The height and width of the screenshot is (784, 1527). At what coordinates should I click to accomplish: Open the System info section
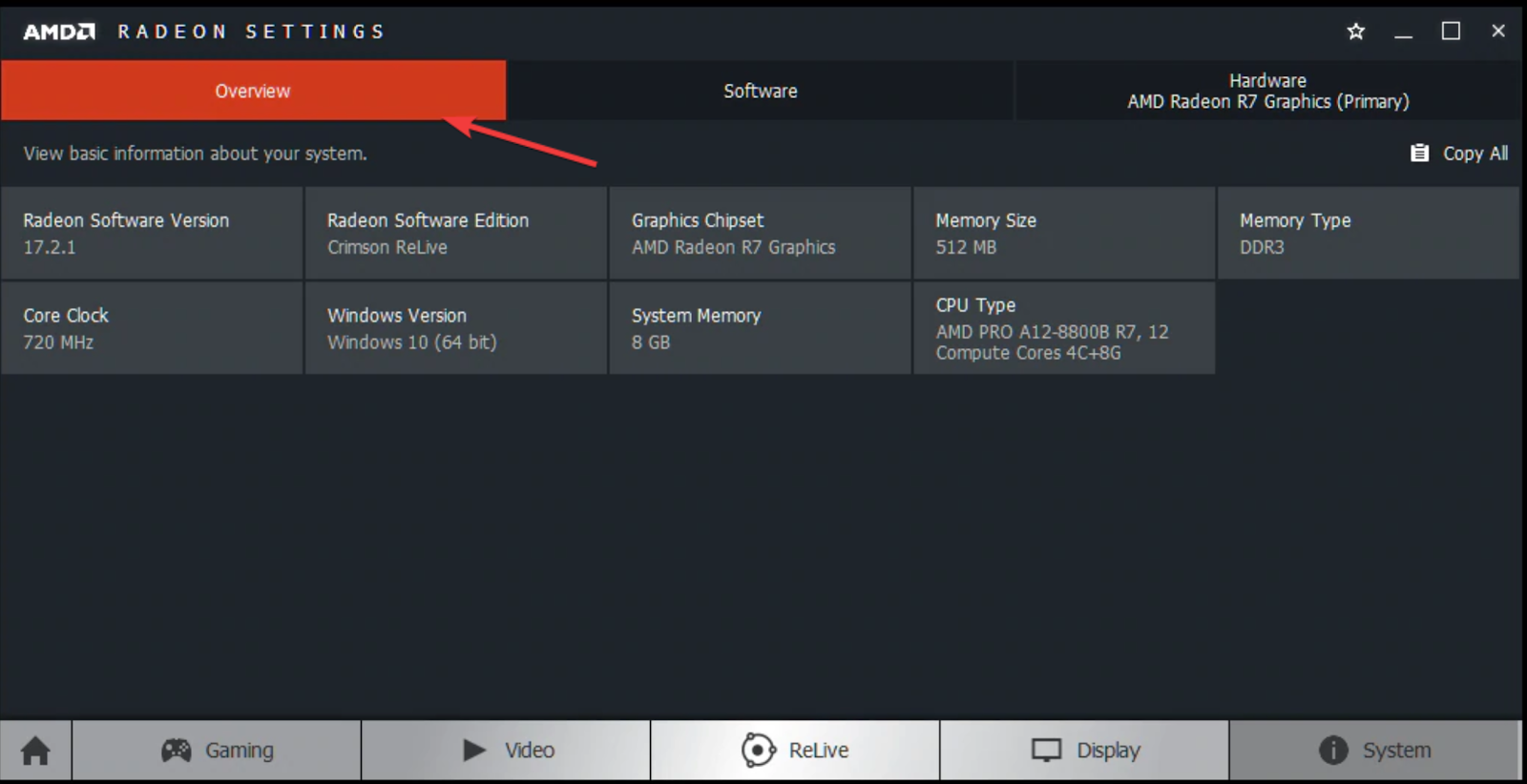click(1374, 751)
